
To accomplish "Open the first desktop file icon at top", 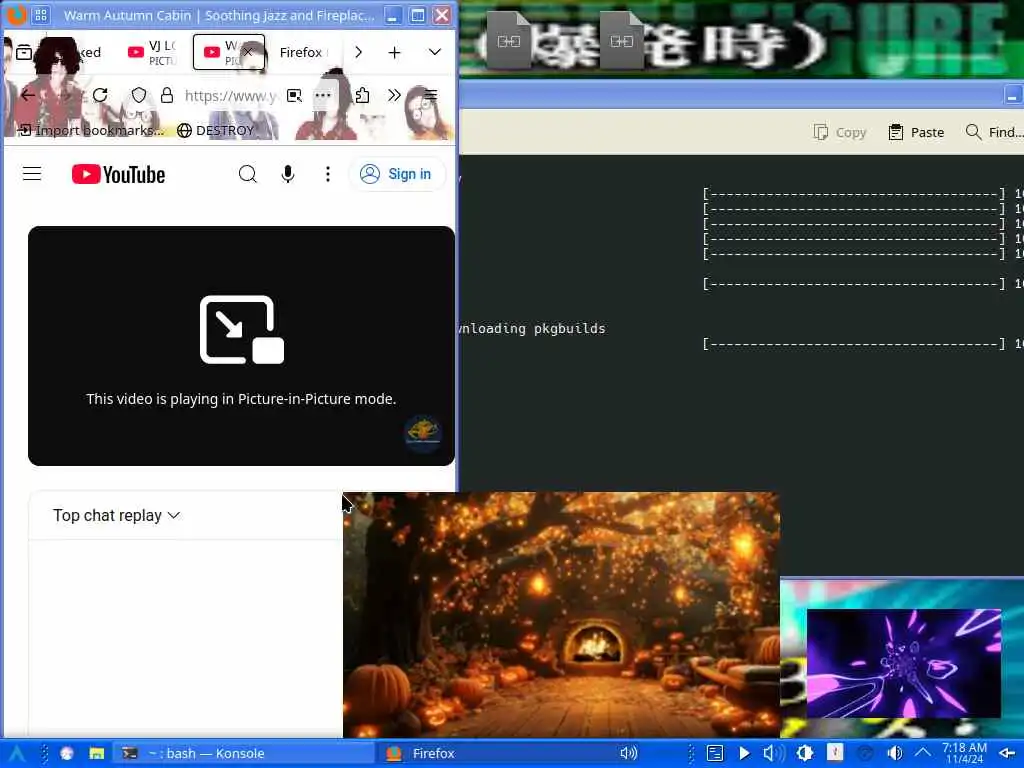I will (509, 40).
